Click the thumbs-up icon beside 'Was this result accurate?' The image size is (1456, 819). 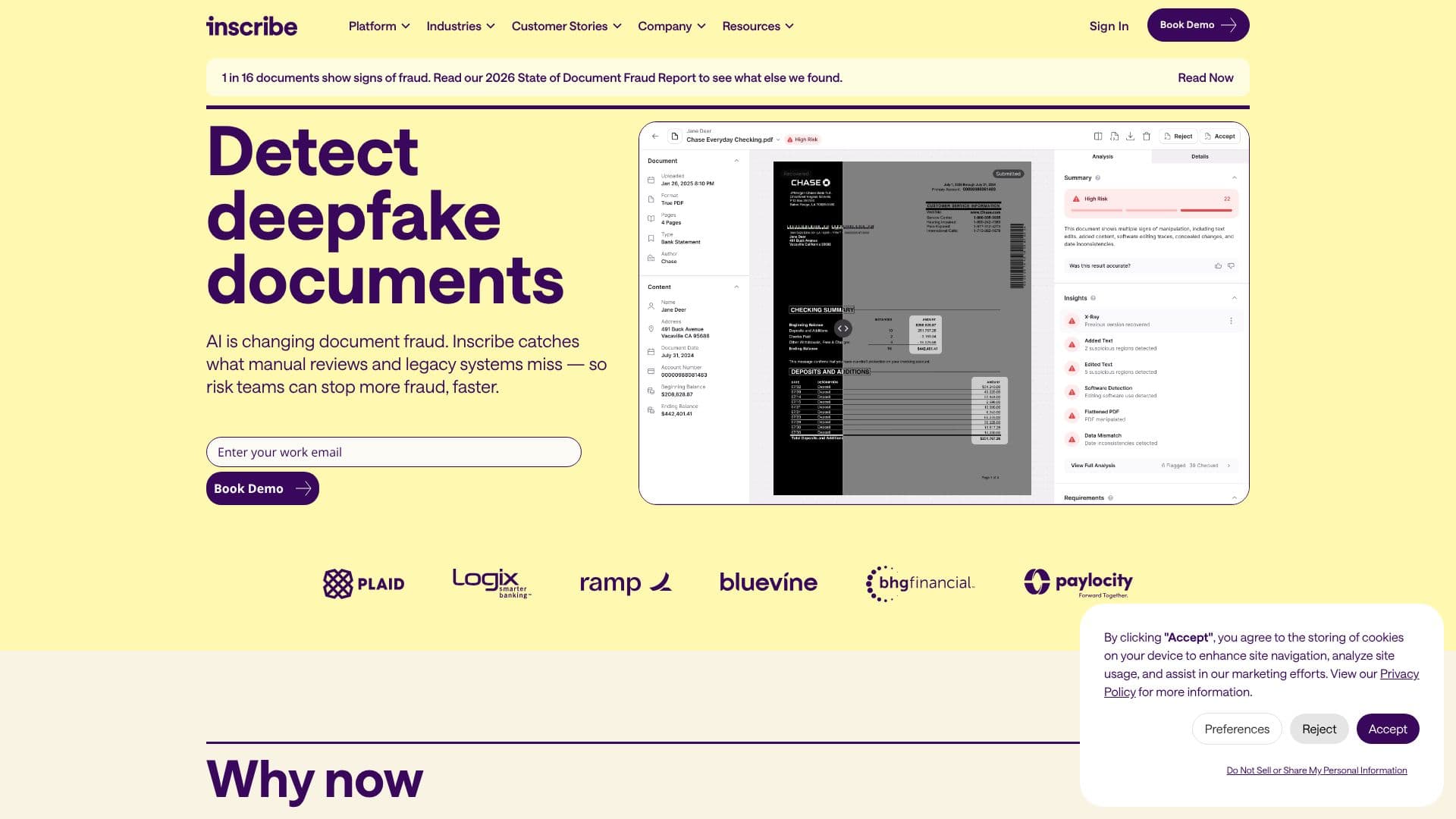(1218, 266)
